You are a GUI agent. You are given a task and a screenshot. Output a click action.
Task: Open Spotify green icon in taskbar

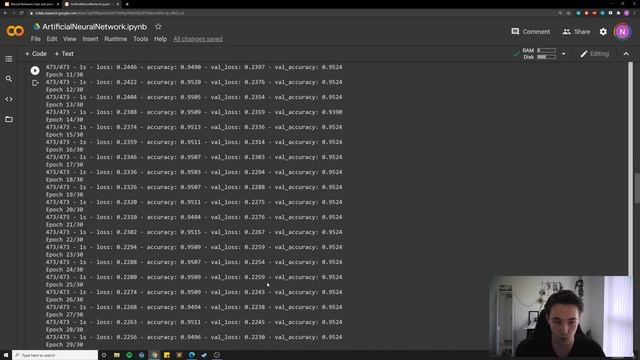(129, 355)
